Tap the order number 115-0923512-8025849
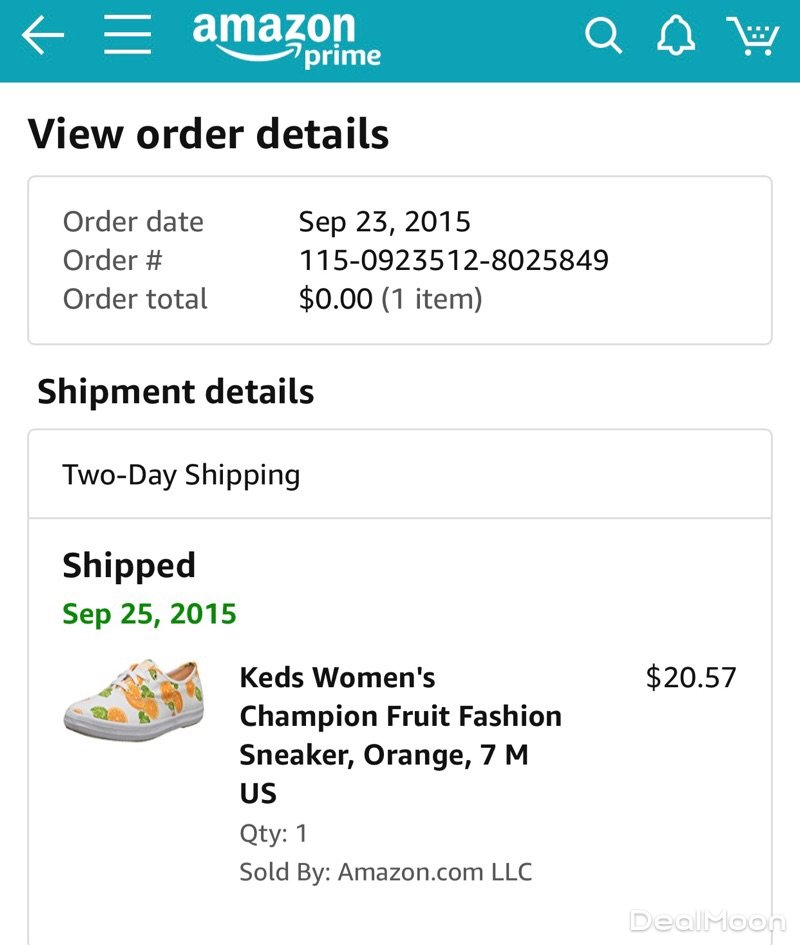 (453, 260)
